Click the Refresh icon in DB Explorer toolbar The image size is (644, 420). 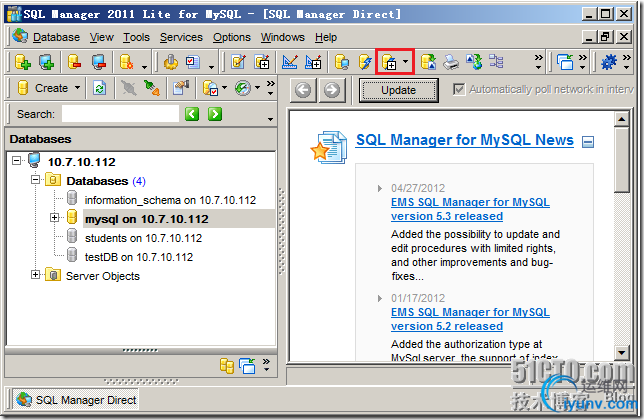click(99, 88)
